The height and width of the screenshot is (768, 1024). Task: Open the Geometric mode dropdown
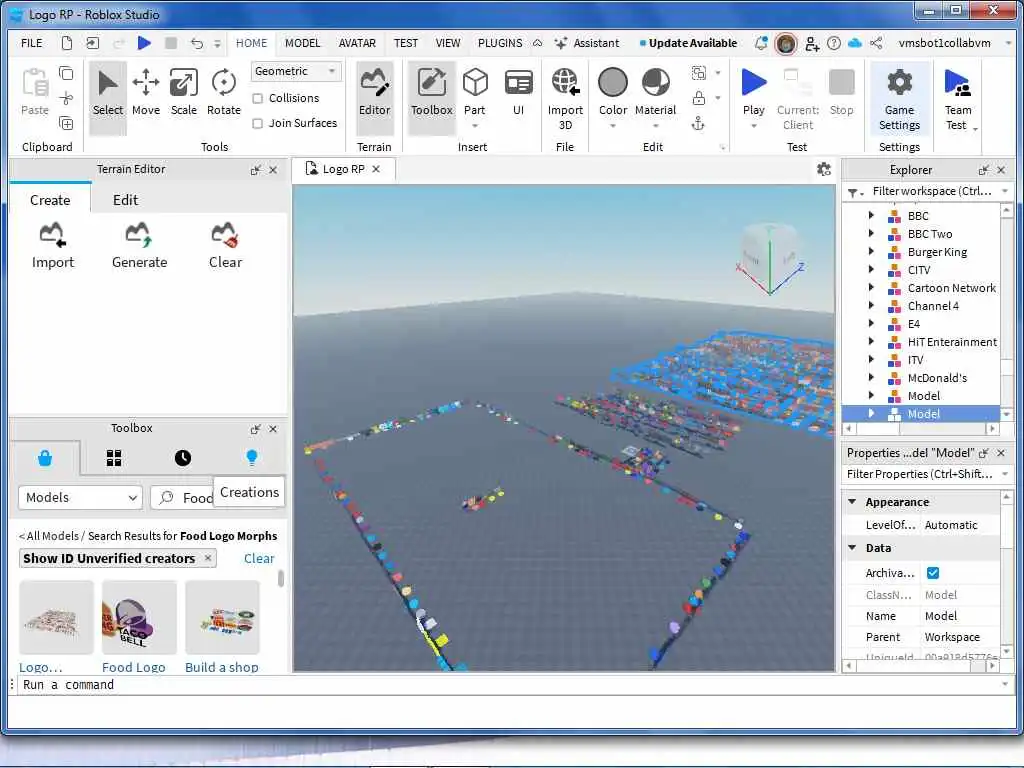tap(295, 71)
